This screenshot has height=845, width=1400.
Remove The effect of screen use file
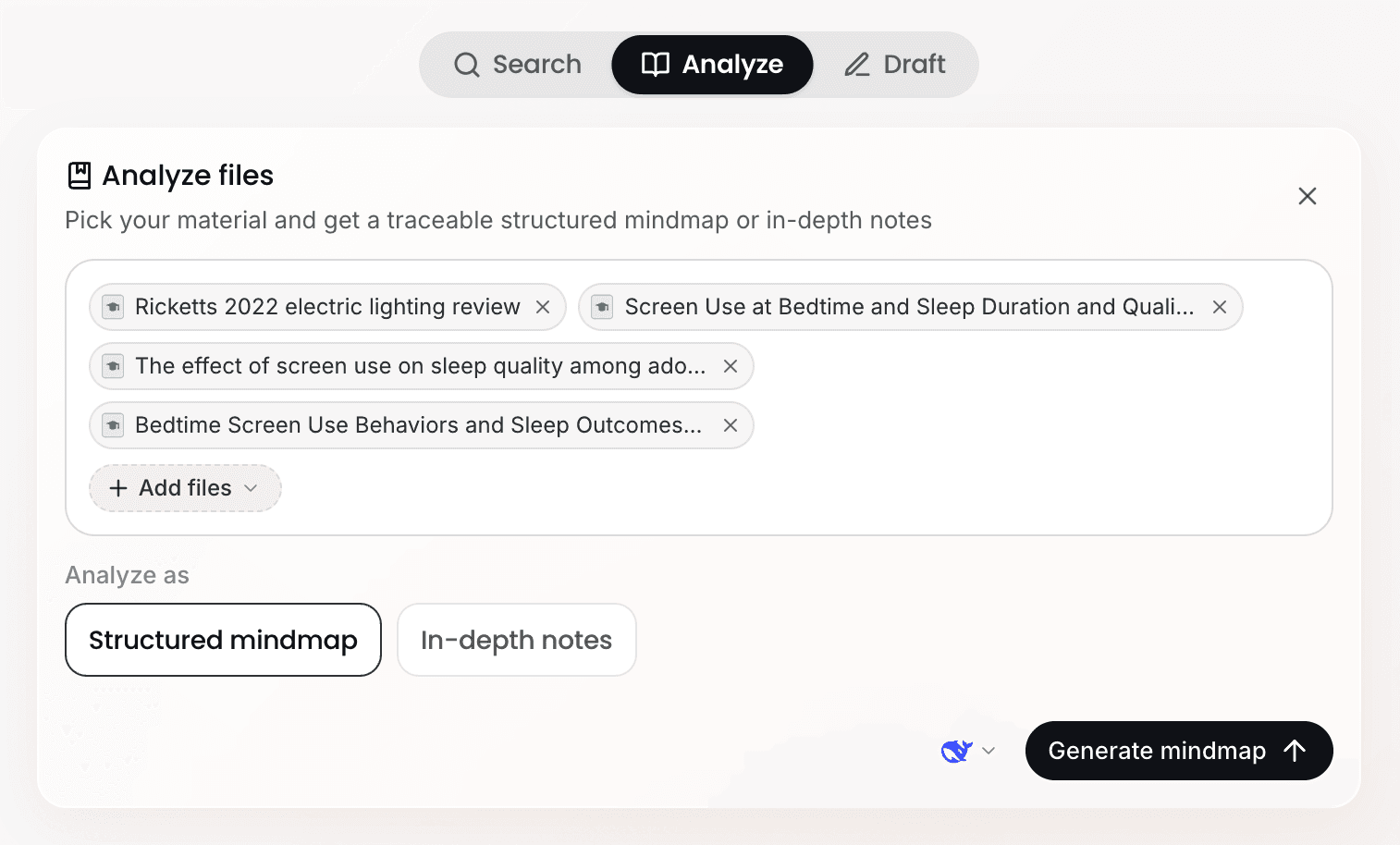tap(731, 366)
